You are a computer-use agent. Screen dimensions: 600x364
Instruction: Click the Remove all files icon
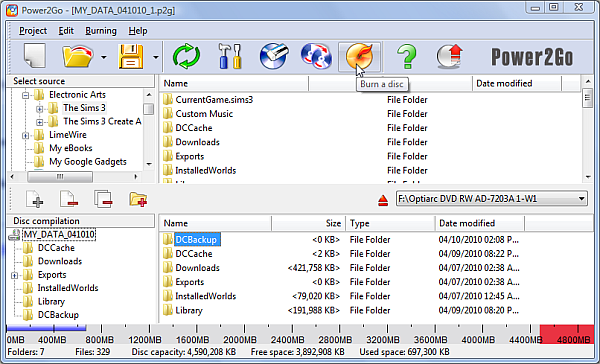pos(103,199)
